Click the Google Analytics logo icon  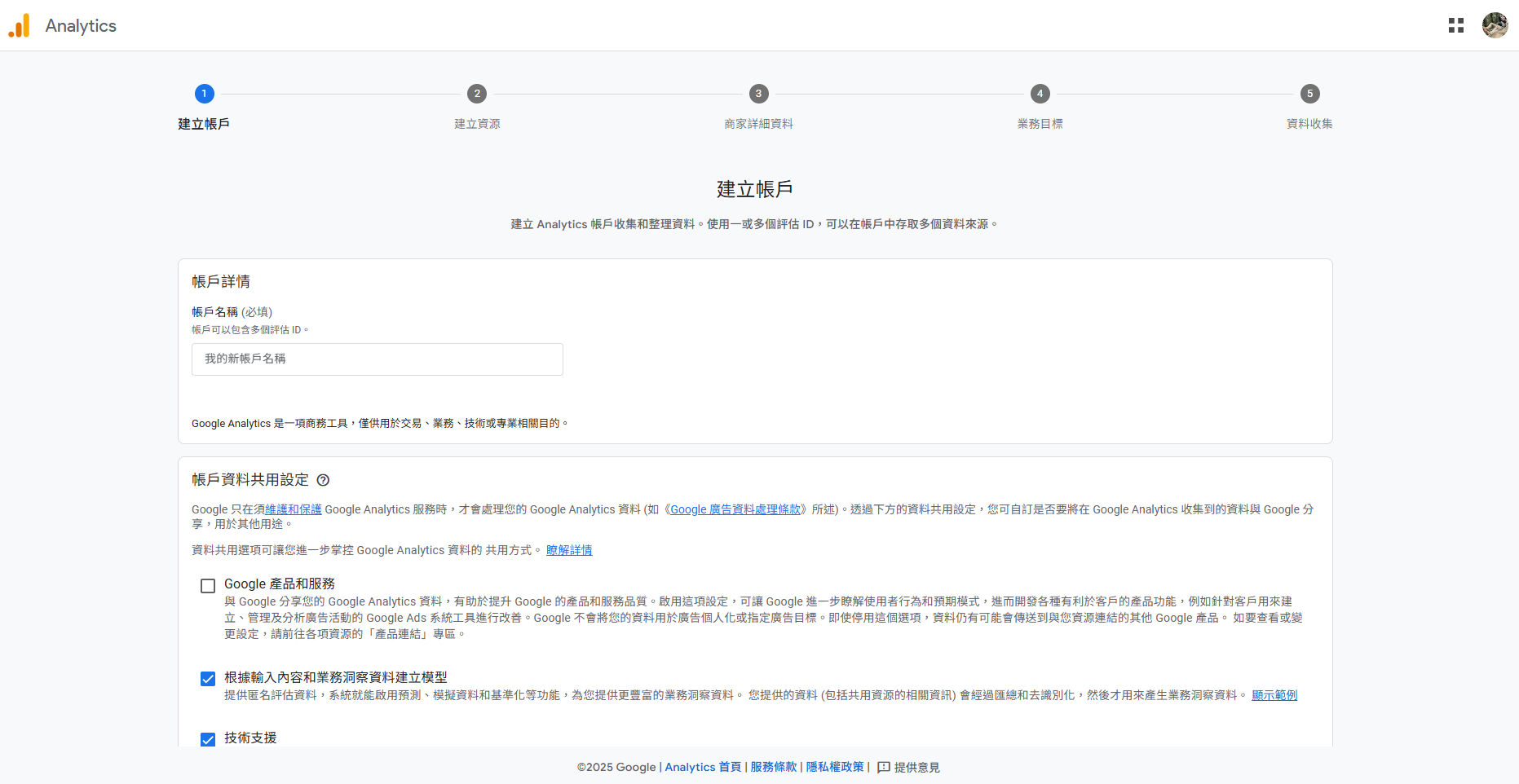click(x=19, y=25)
